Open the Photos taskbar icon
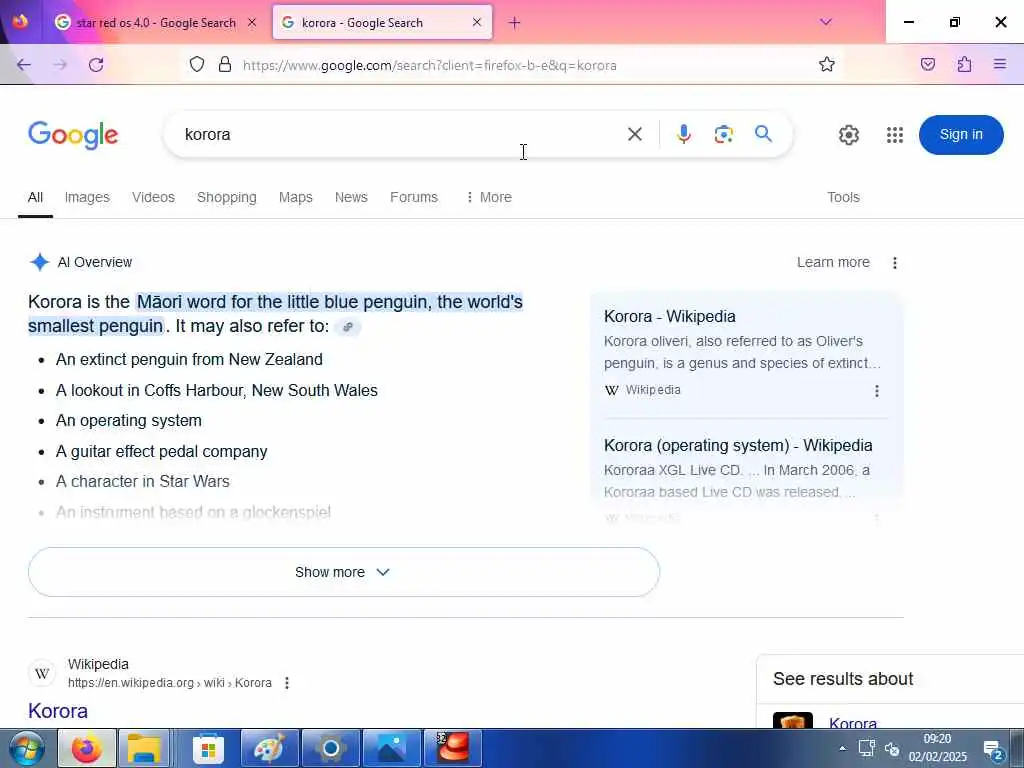1024x768 pixels. (391, 748)
